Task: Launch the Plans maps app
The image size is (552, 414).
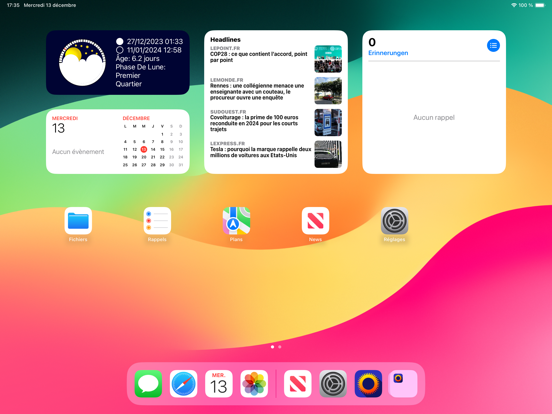Action: point(236,221)
